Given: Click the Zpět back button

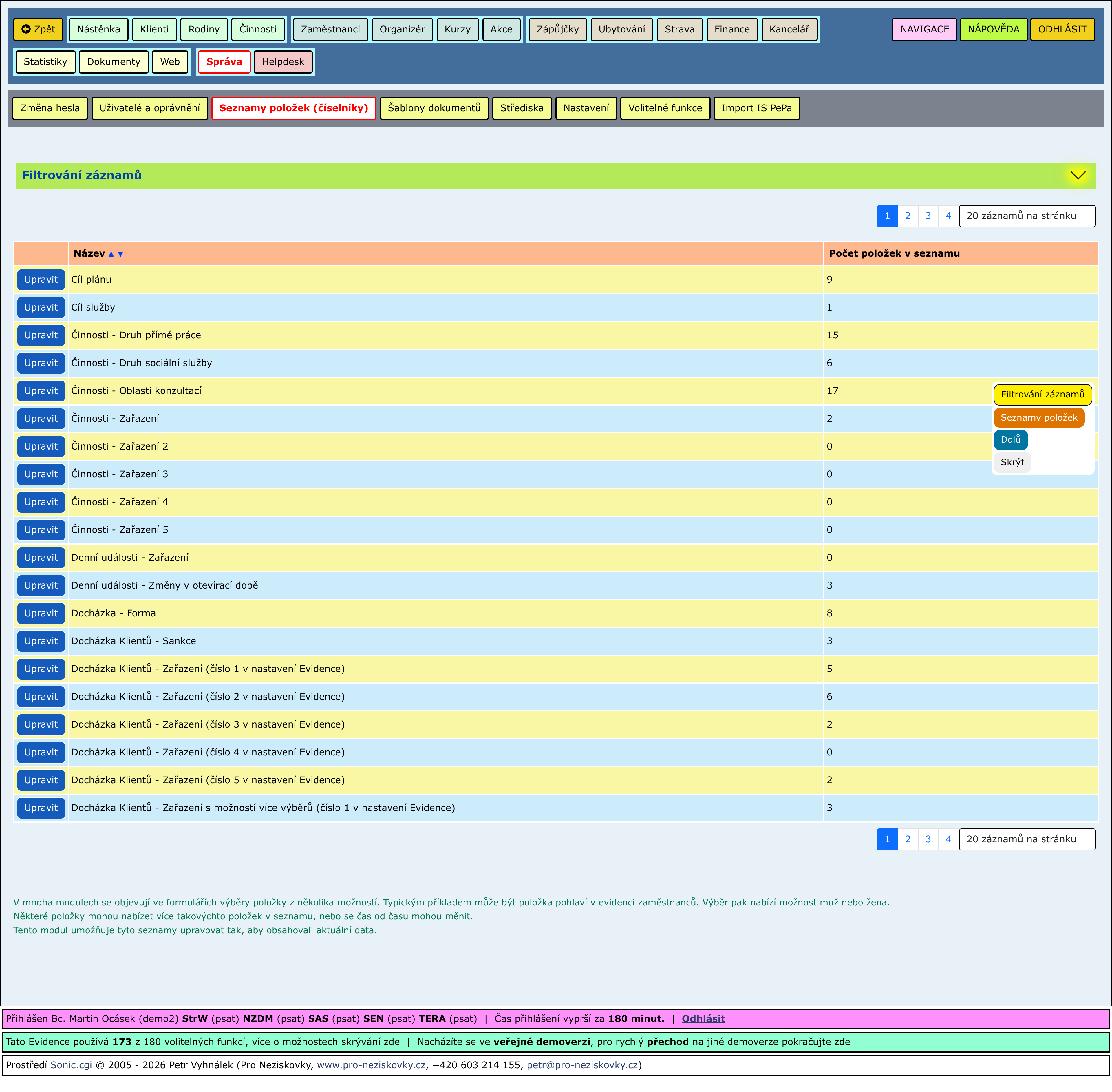Looking at the screenshot, I should (39, 29).
